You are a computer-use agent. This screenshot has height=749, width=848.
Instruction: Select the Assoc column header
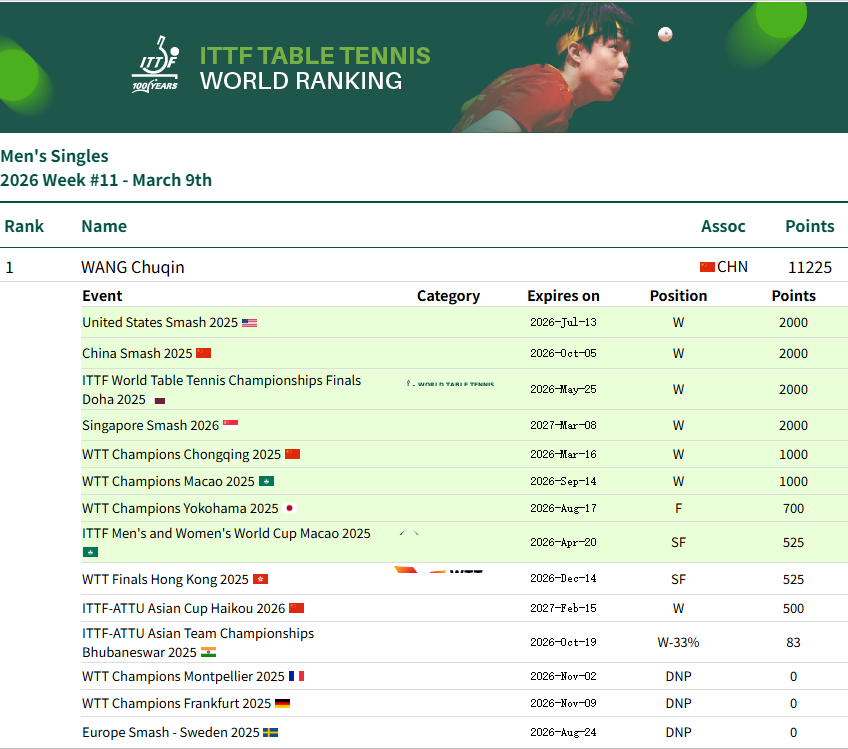click(723, 226)
